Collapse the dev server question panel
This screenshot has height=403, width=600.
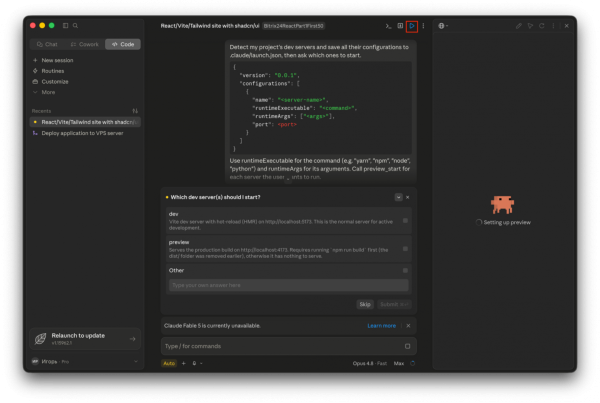tap(398, 197)
